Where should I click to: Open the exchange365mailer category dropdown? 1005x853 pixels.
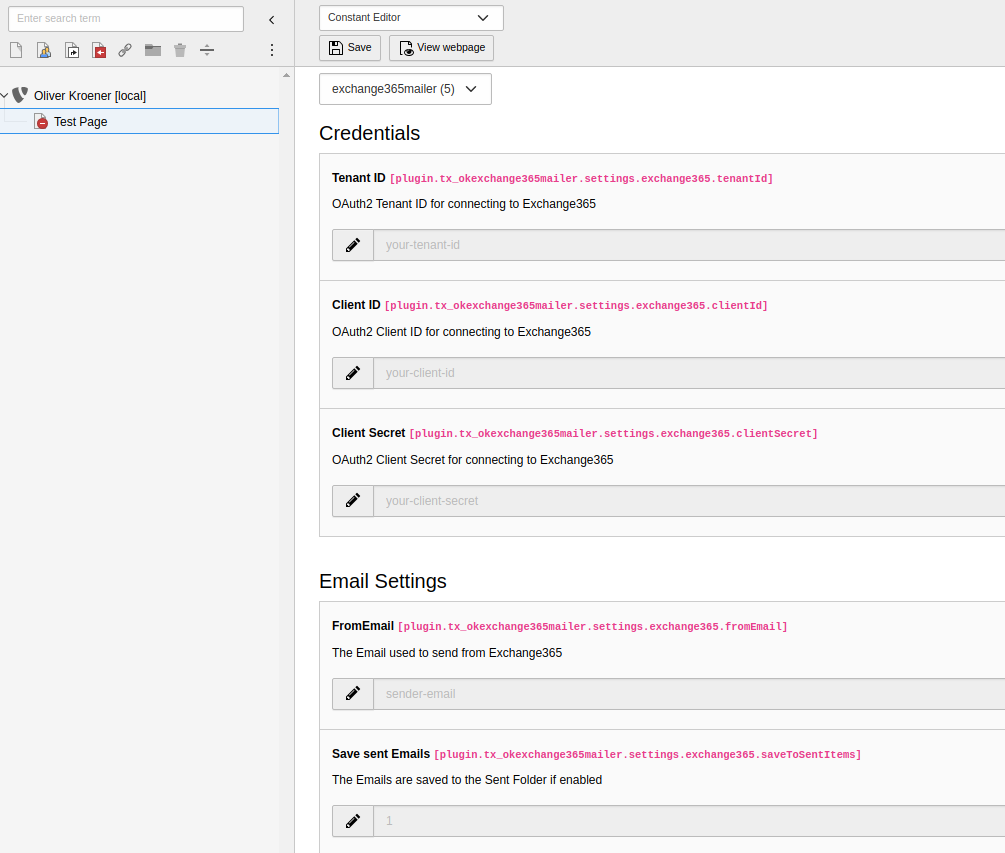[404, 88]
